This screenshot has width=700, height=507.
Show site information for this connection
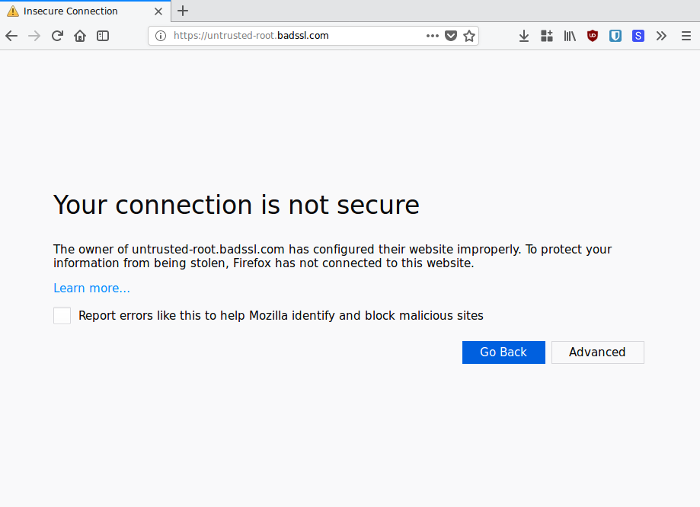(160, 35)
